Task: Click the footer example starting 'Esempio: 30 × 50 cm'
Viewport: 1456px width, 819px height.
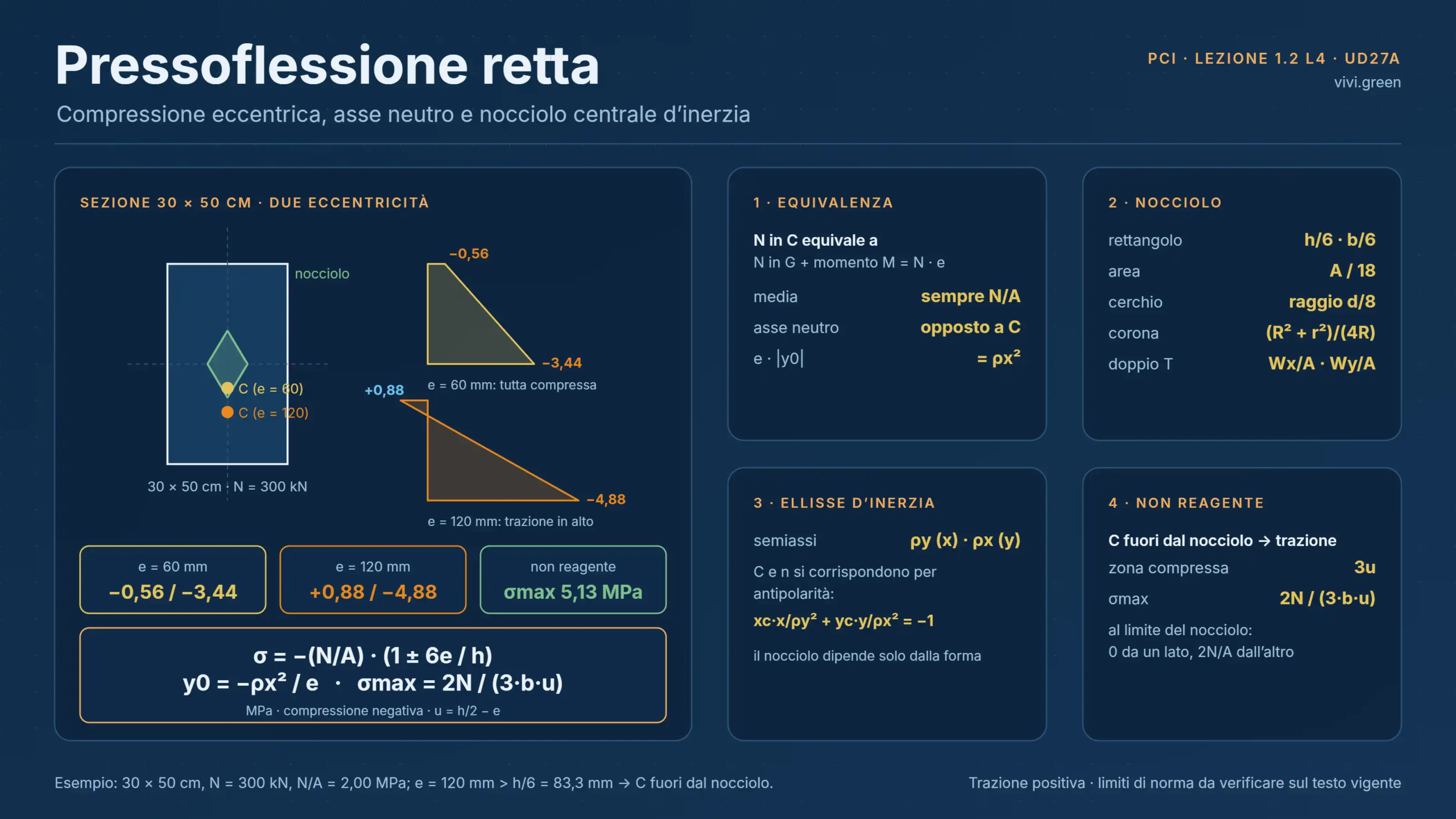Action: point(413,783)
